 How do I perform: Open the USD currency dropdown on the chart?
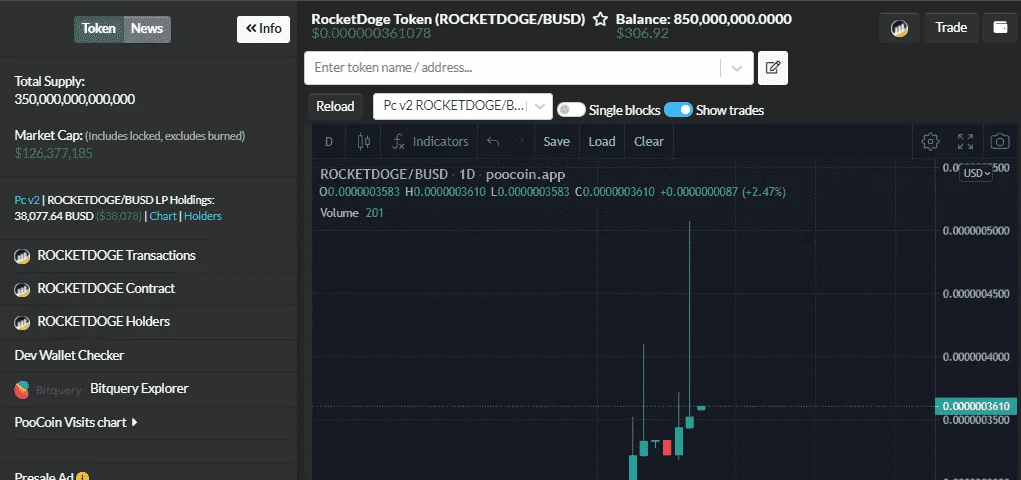point(977,173)
